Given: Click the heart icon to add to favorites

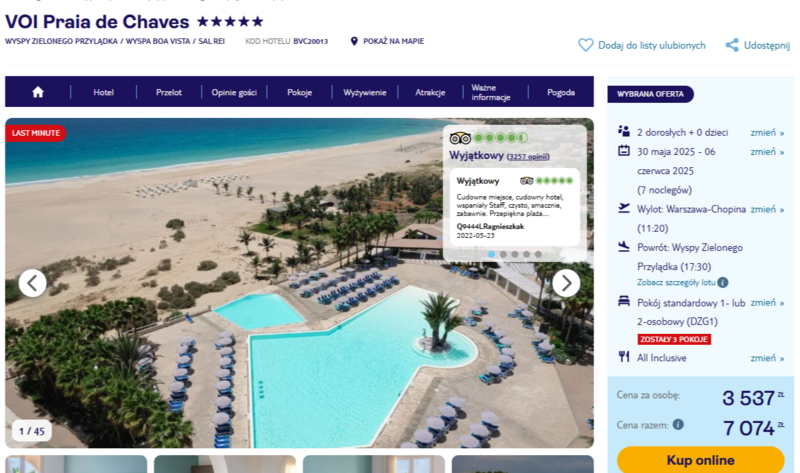Looking at the screenshot, I should 585,45.
